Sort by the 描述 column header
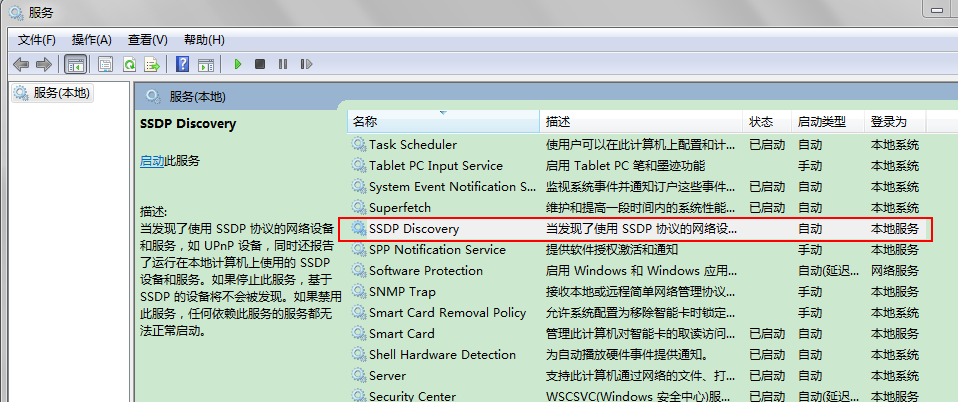 tap(642, 122)
